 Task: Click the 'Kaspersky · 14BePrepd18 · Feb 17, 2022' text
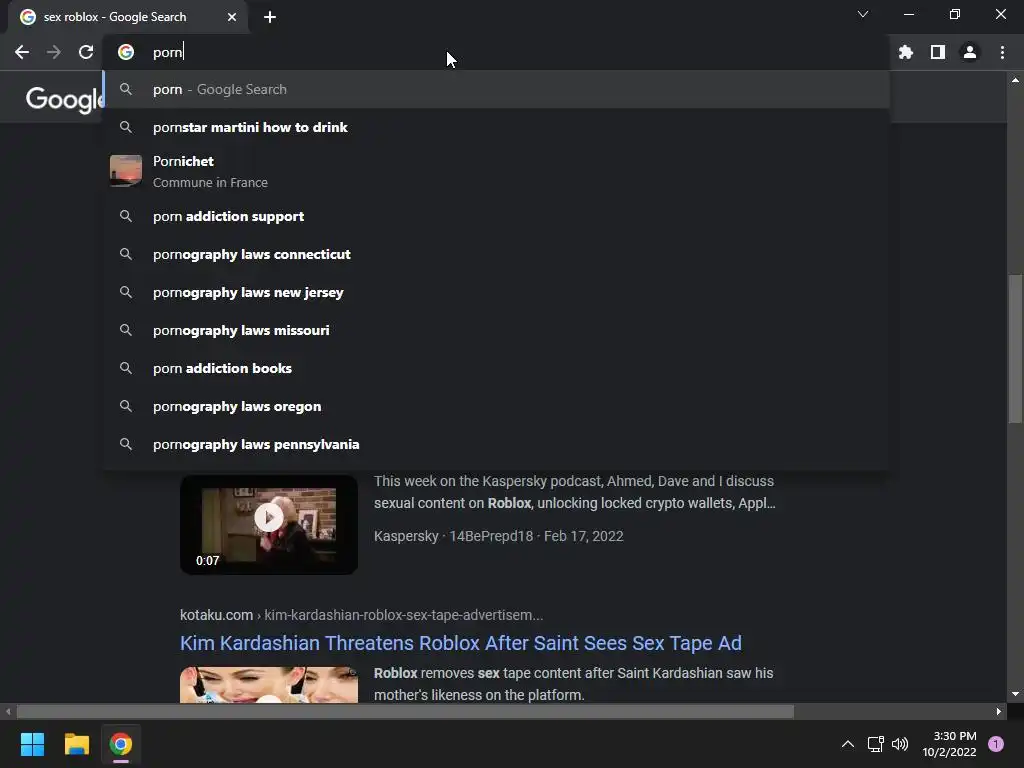[x=498, y=536]
